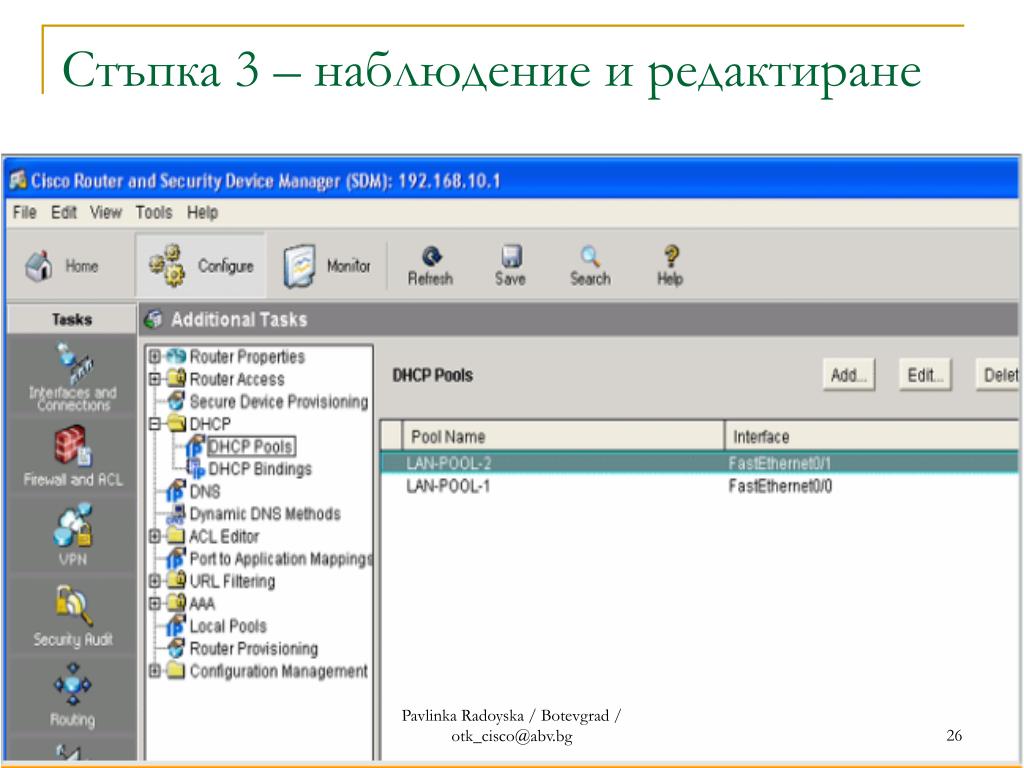Click the FastEthernet0/0 interface cell
Viewport: 1024px width, 768px height.
pyautogui.click(x=780, y=486)
